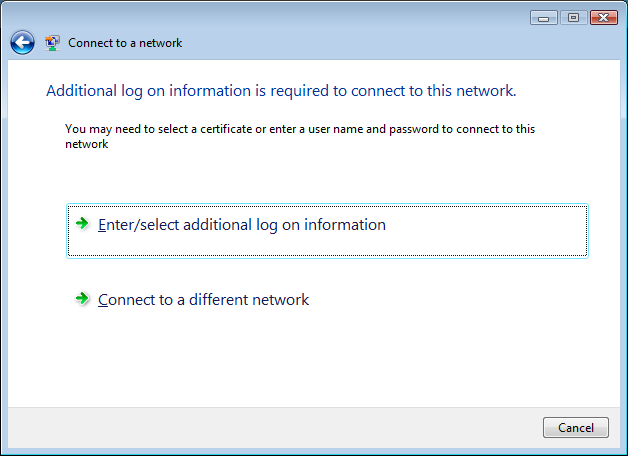Close the dialog using the red X
The height and width of the screenshot is (456, 628).
603,18
